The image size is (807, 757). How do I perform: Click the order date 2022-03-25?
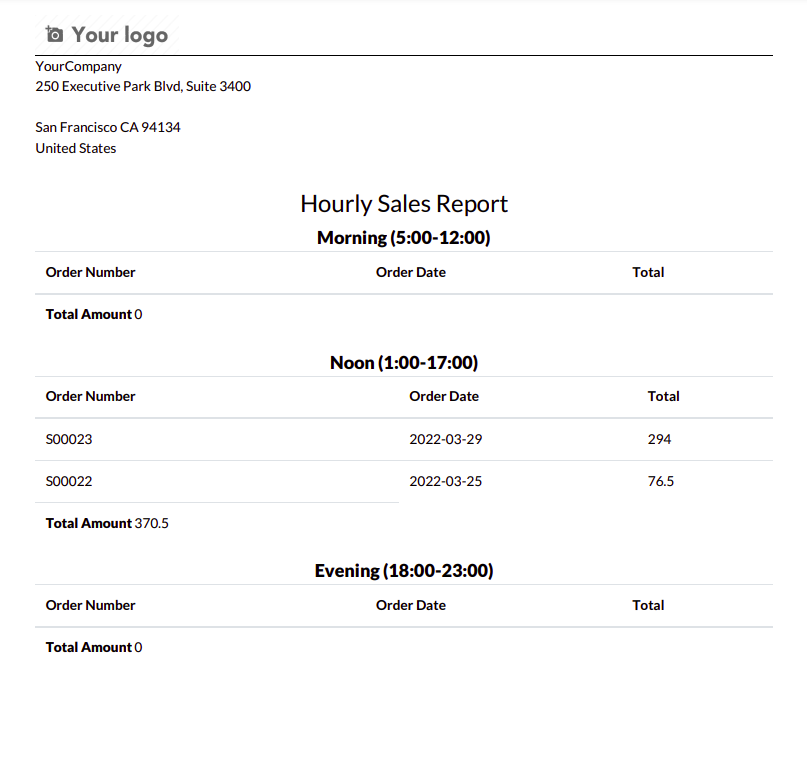445,481
